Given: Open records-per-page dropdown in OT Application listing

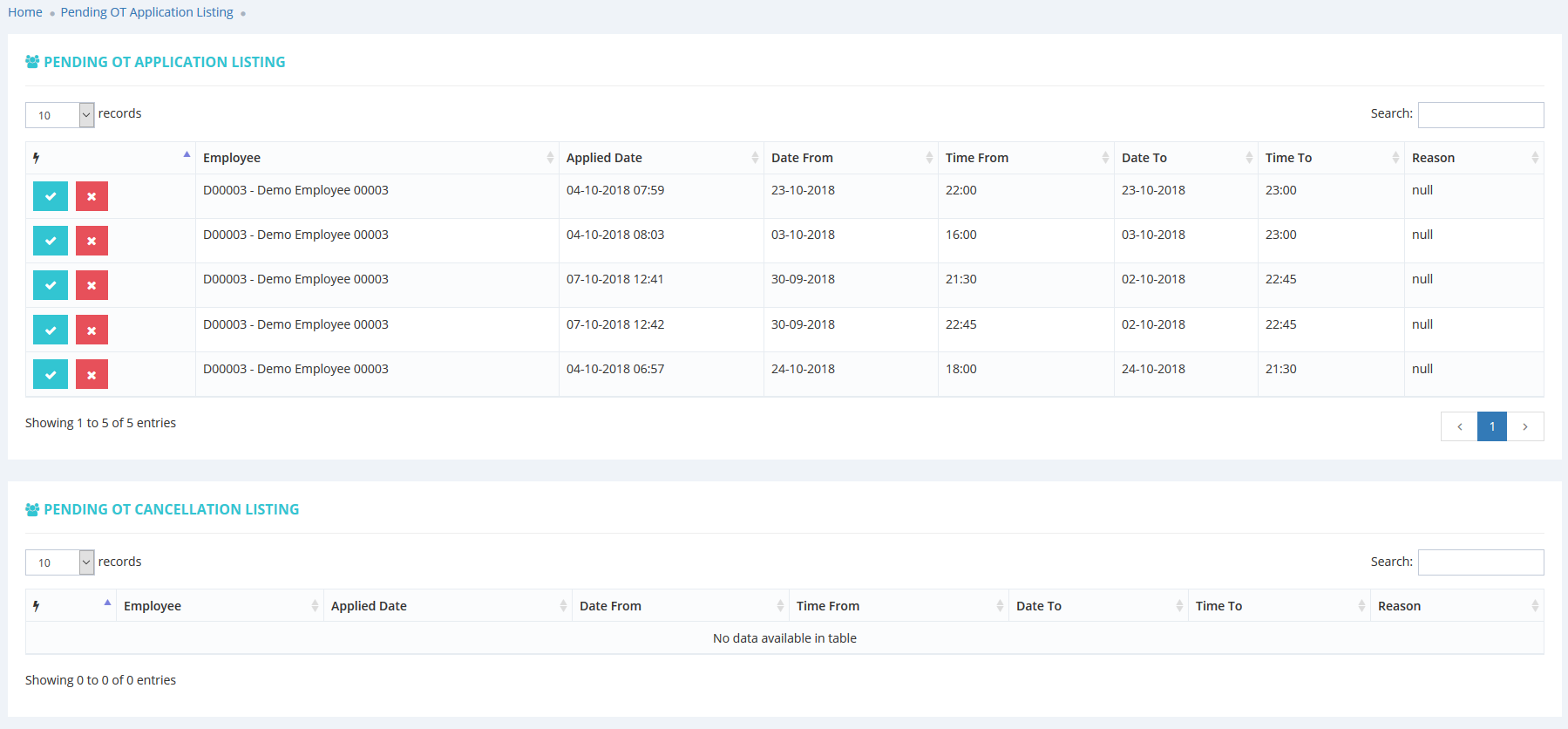Looking at the screenshot, I should point(59,115).
